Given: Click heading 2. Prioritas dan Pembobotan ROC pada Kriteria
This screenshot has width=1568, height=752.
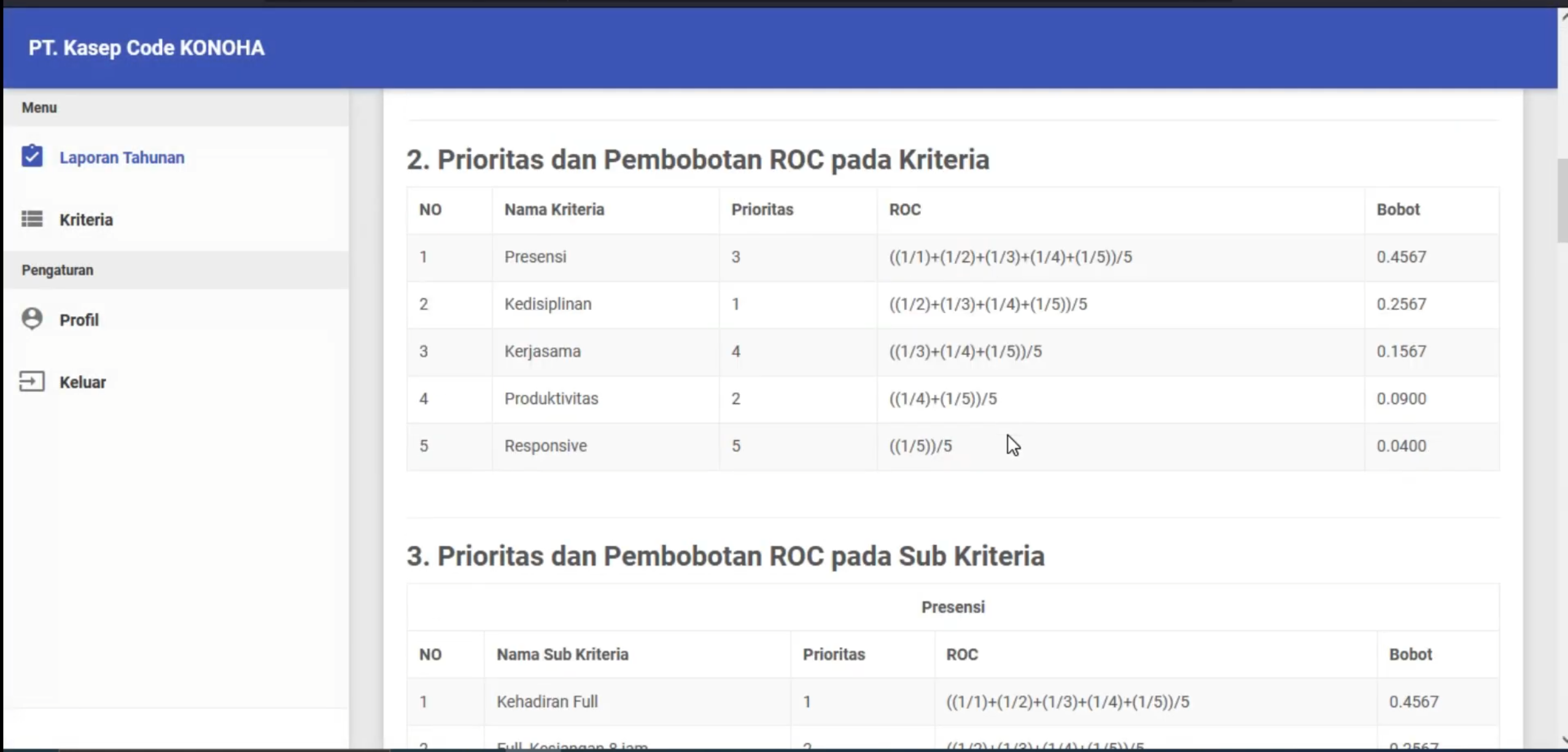Looking at the screenshot, I should tap(698, 160).
